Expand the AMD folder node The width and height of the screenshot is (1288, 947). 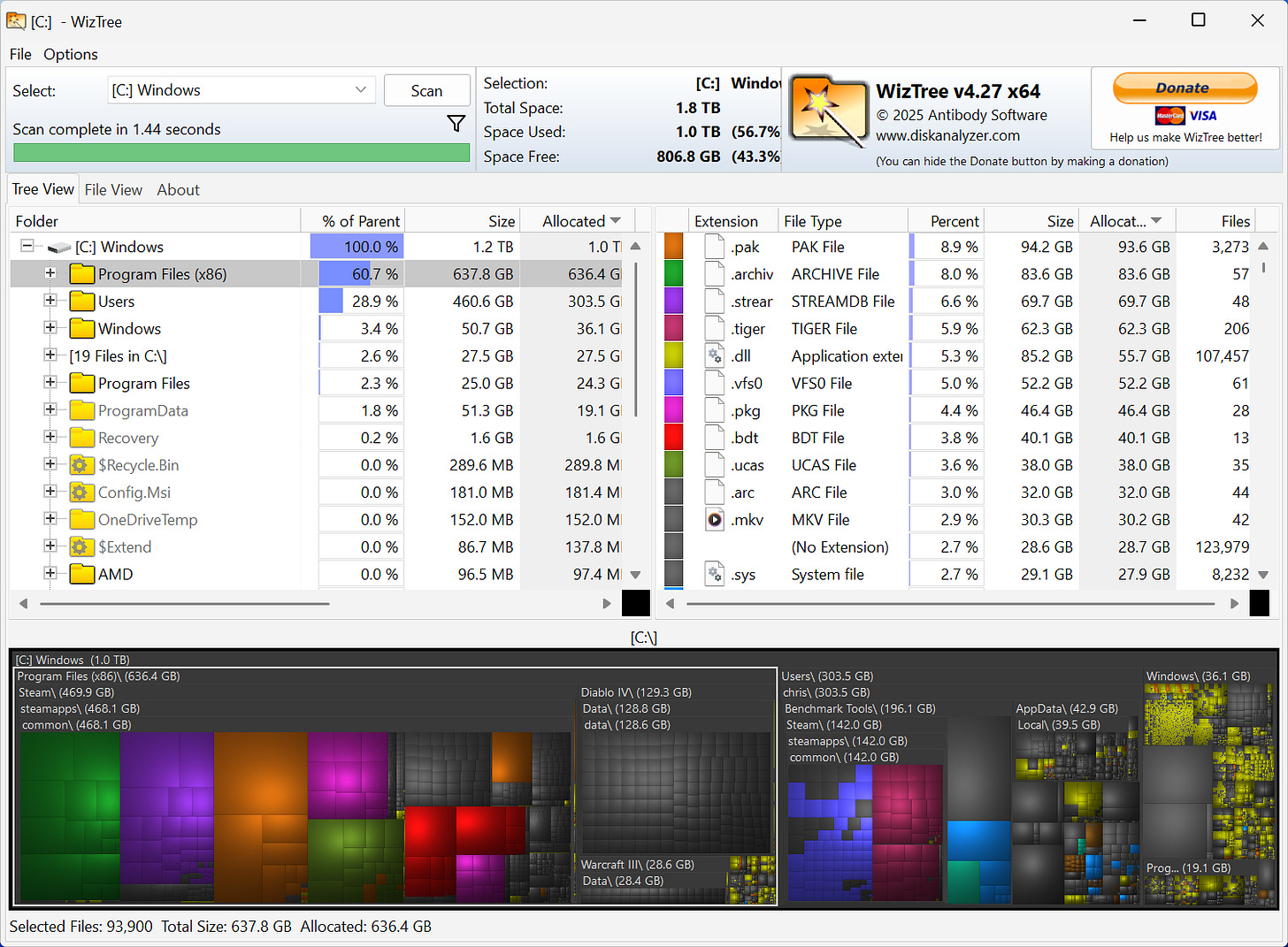pyautogui.click(x=50, y=574)
